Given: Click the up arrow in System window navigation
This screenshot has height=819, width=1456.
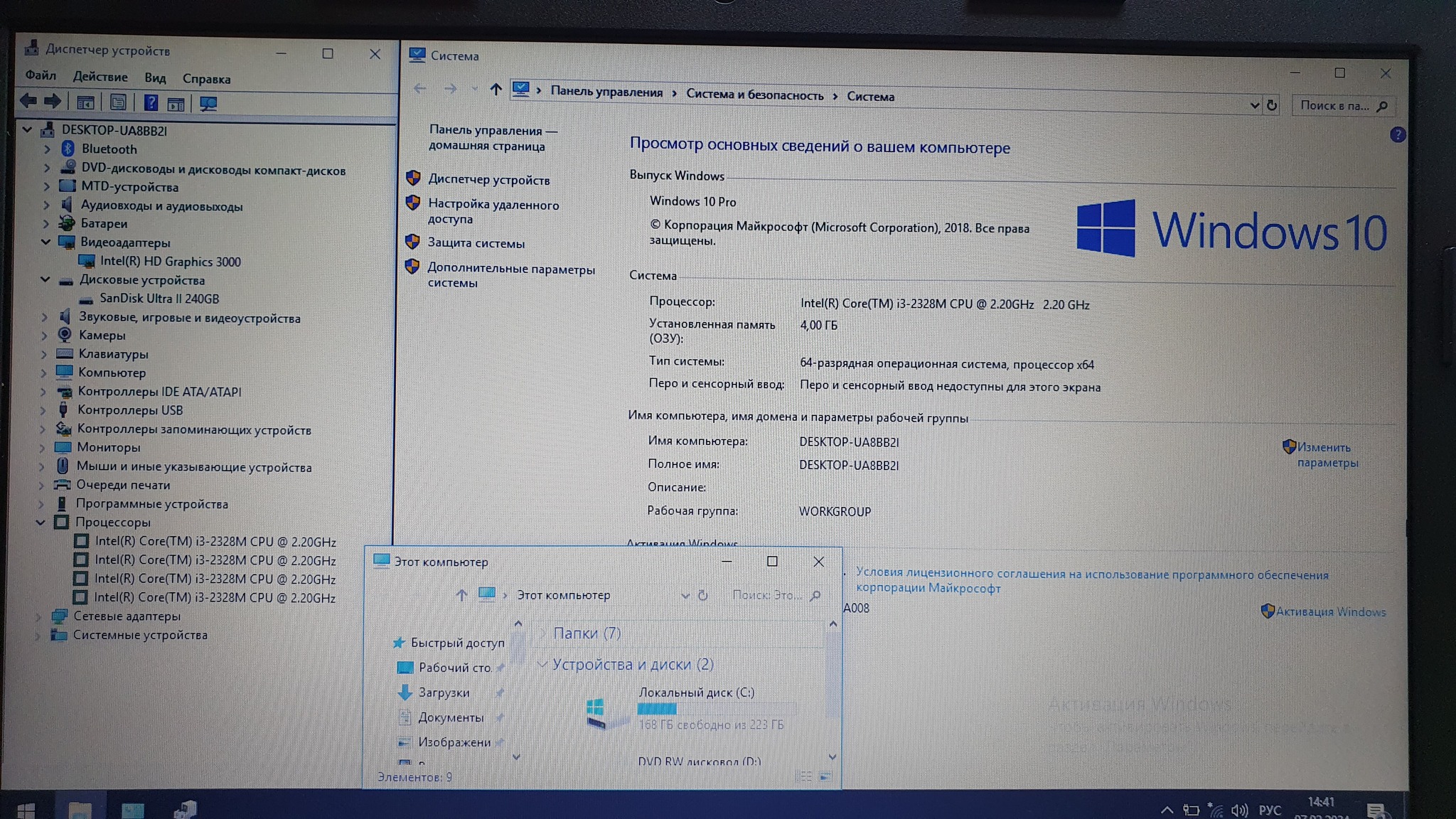Looking at the screenshot, I should (x=496, y=90).
